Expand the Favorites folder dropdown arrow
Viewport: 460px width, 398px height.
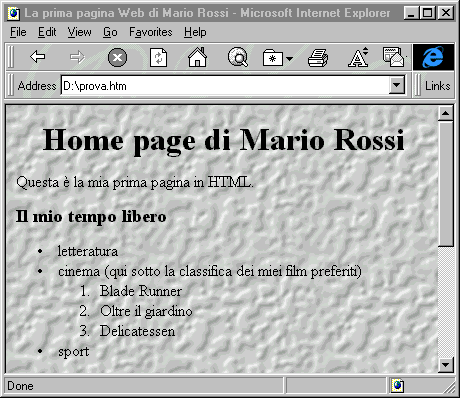point(289,59)
